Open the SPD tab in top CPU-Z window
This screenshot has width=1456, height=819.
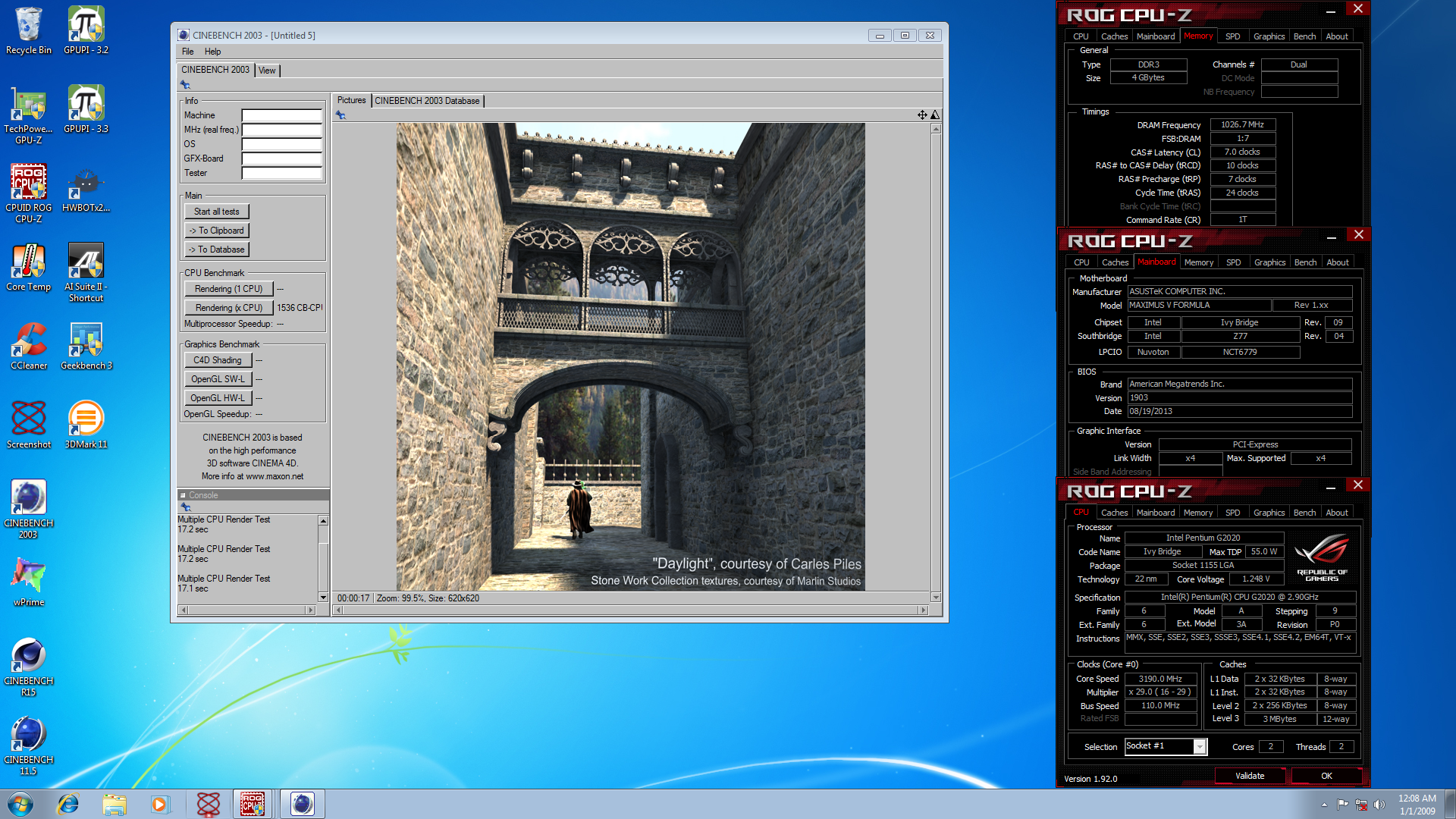1232,36
